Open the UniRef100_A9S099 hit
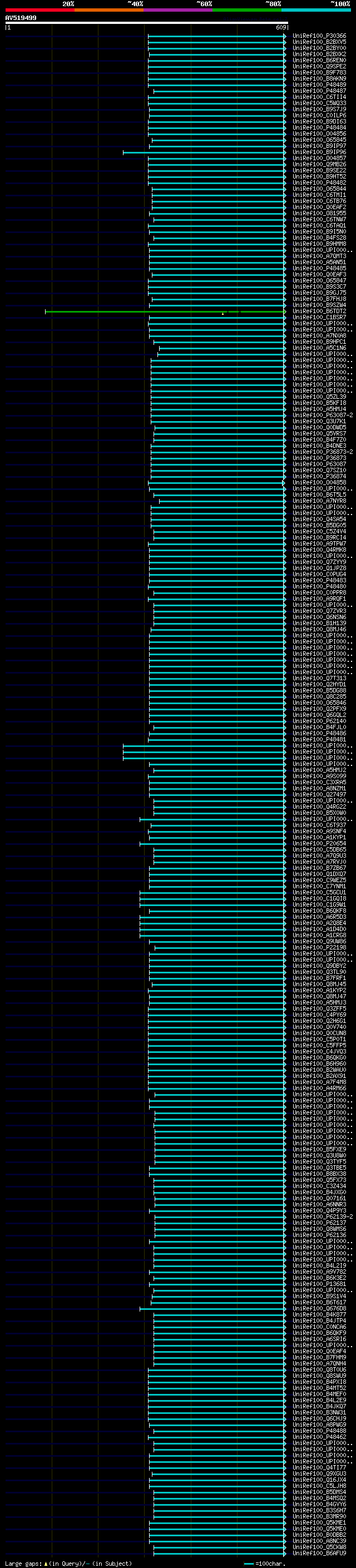The image size is (356, 1568). click(319, 776)
